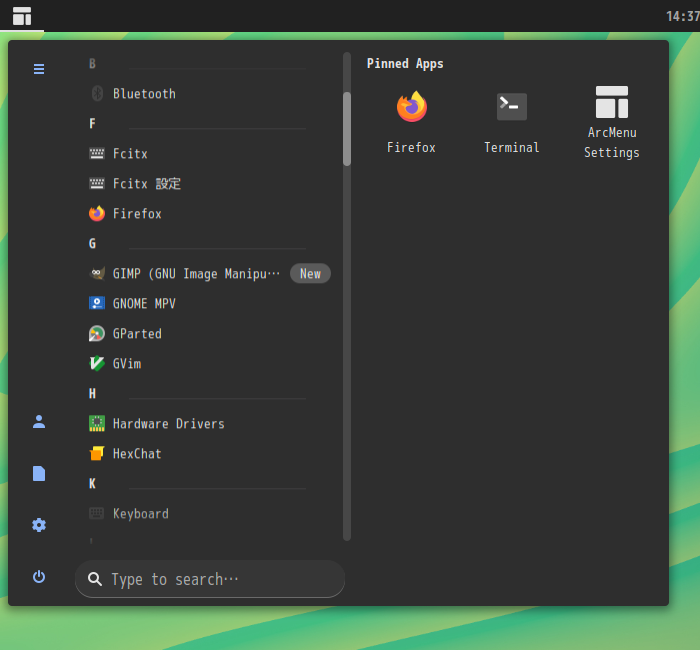Image resolution: width=700 pixels, height=650 pixels.
Task: Click the Firefox icon in the app list
Action: (x=97, y=213)
